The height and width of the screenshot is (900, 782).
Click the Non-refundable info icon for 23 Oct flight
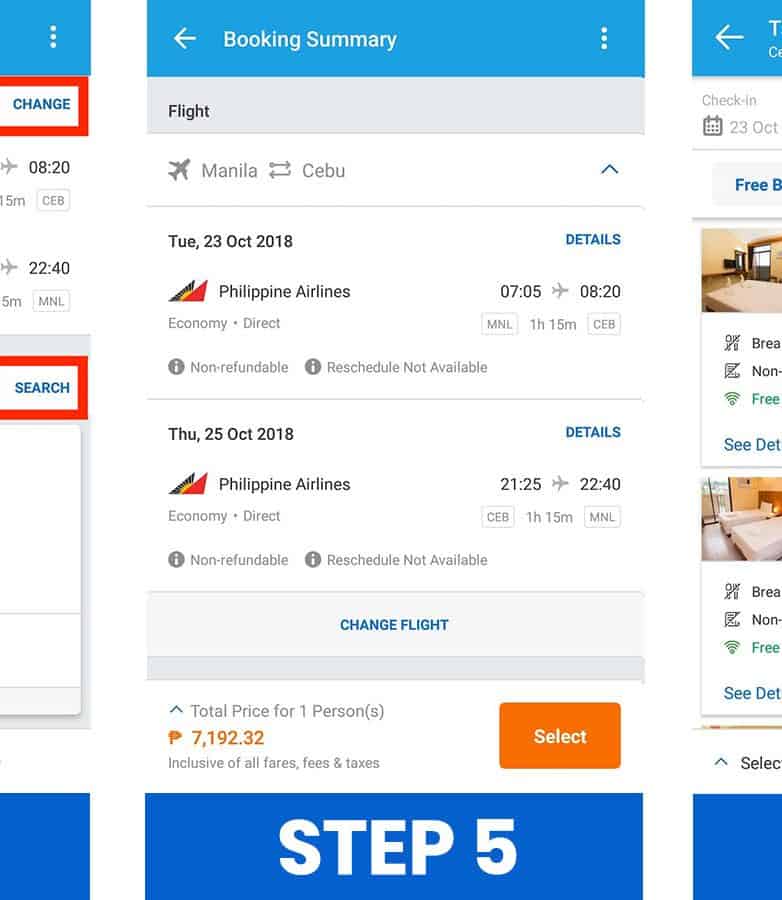(177, 367)
